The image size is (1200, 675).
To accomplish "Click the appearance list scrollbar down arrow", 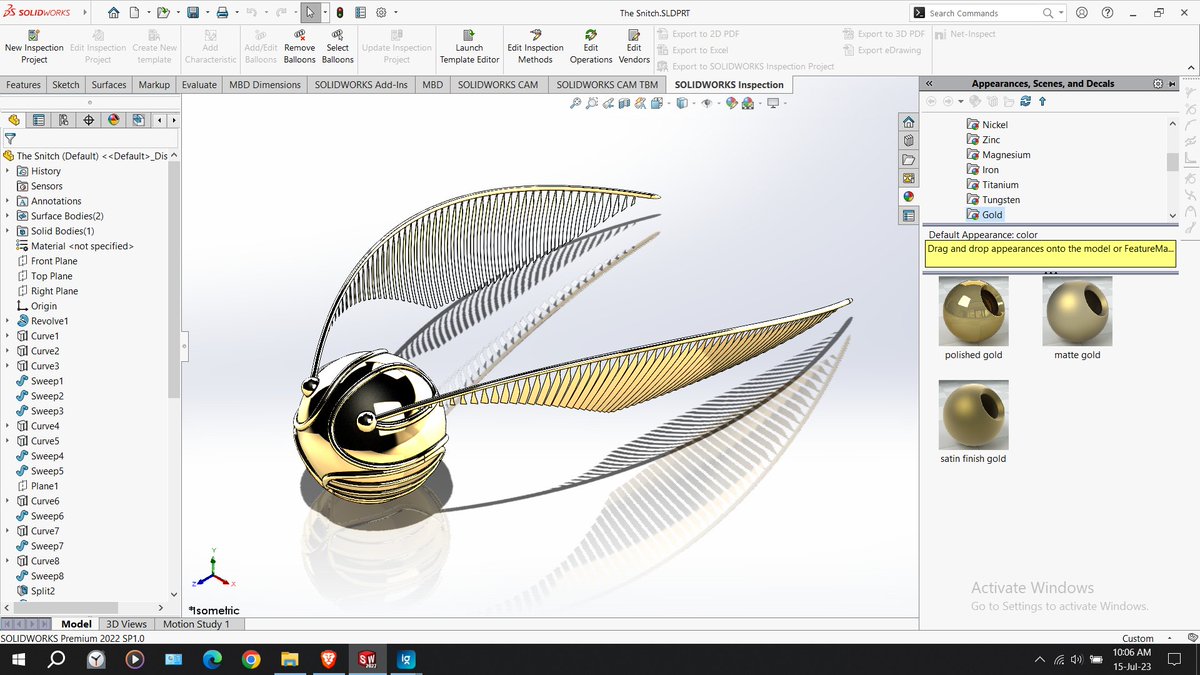I will coord(1172,216).
